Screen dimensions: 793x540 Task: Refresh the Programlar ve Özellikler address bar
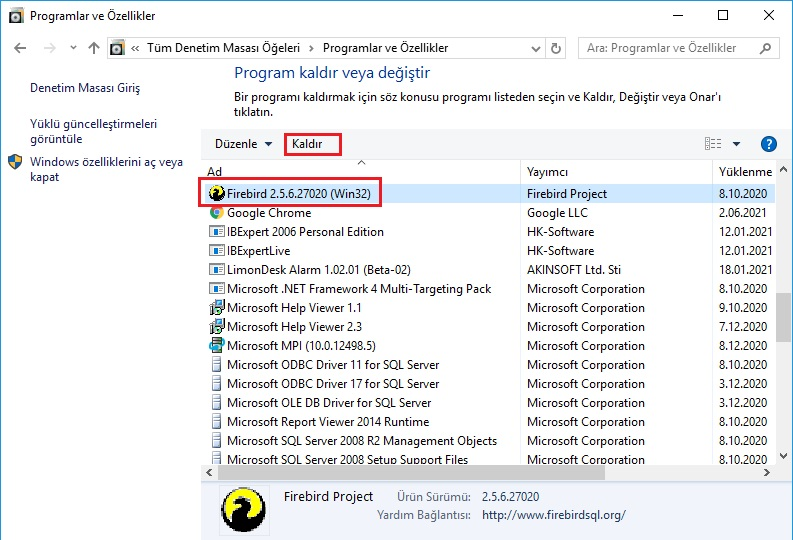tap(556, 48)
